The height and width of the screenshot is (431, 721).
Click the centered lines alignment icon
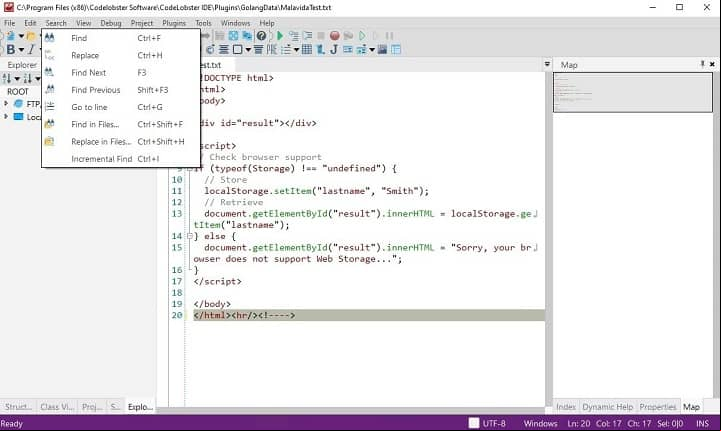click(223, 49)
